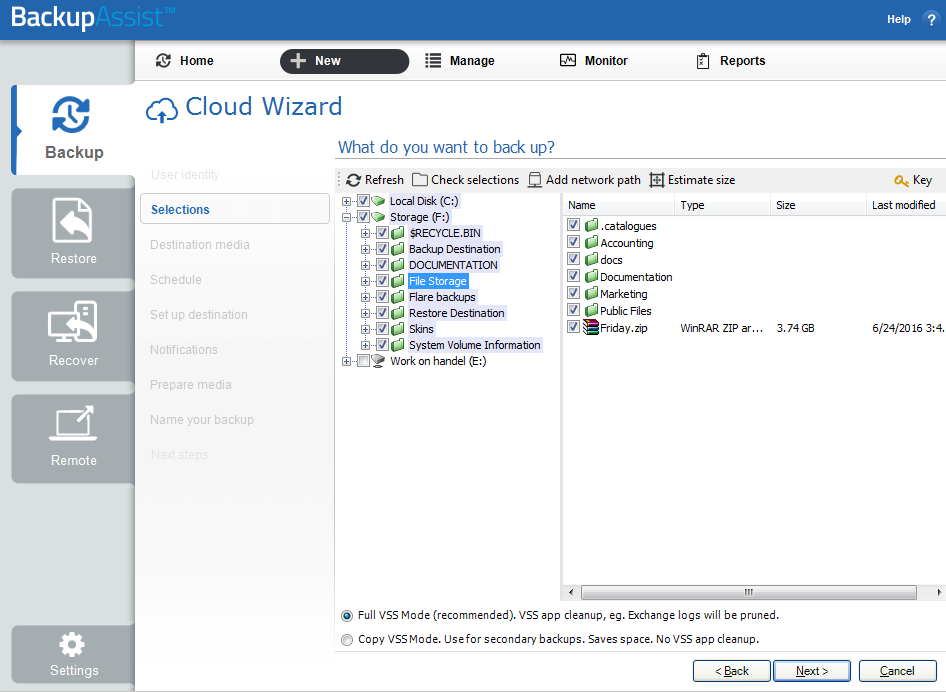
Task: Uncheck the Documentation checkbox in file list
Action: [574, 276]
